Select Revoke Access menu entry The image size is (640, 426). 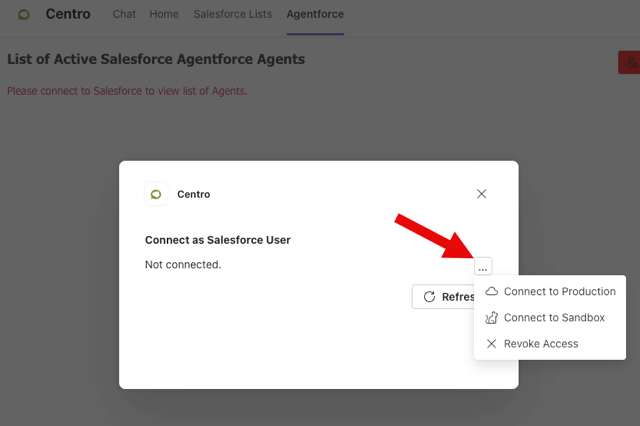coord(550,344)
